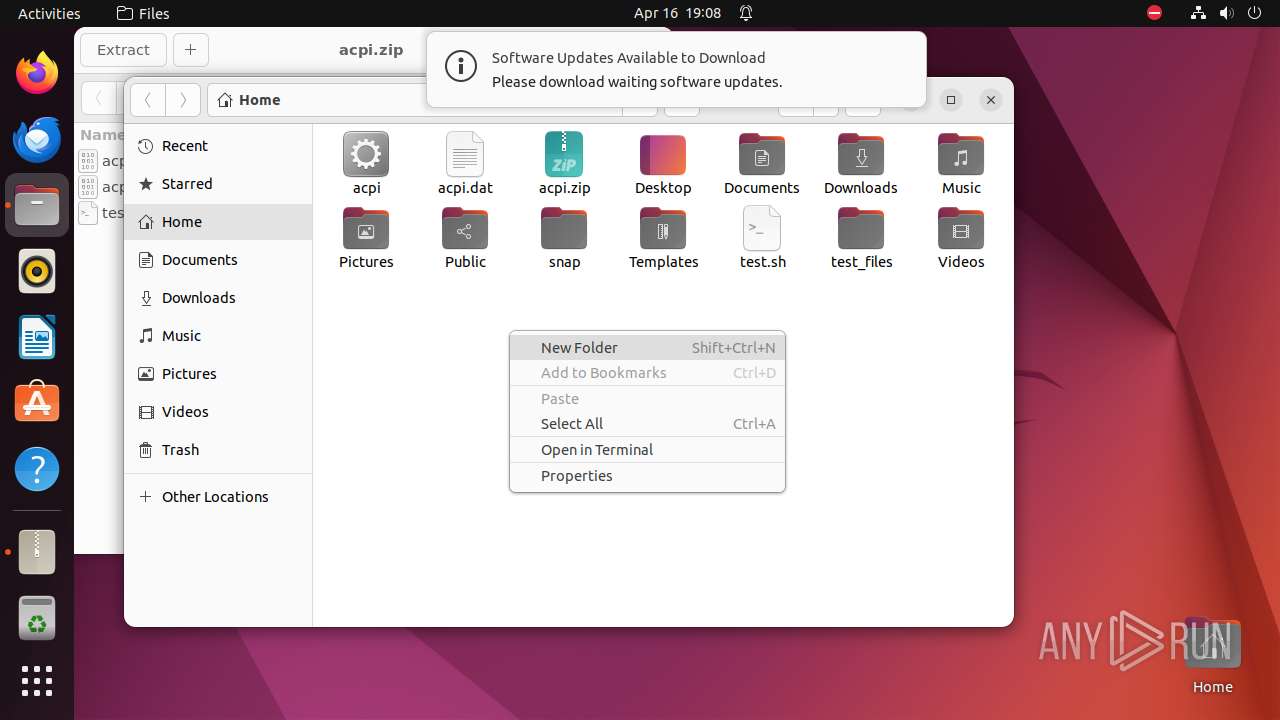Open the Music folder icon in grid

point(961,155)
